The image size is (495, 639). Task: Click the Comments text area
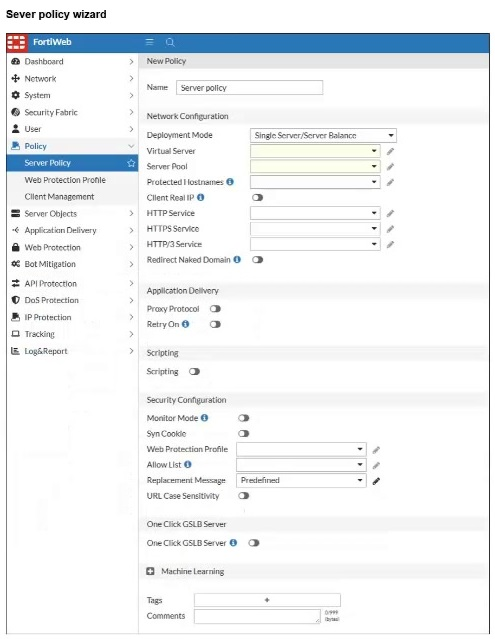point(257,616)
